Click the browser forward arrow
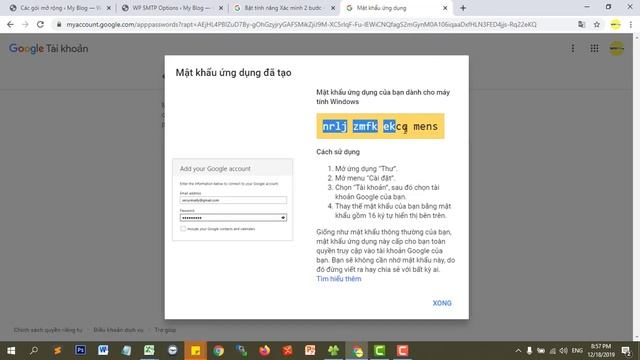Screen dimensions: 640x360 click(x=25, y=24)
